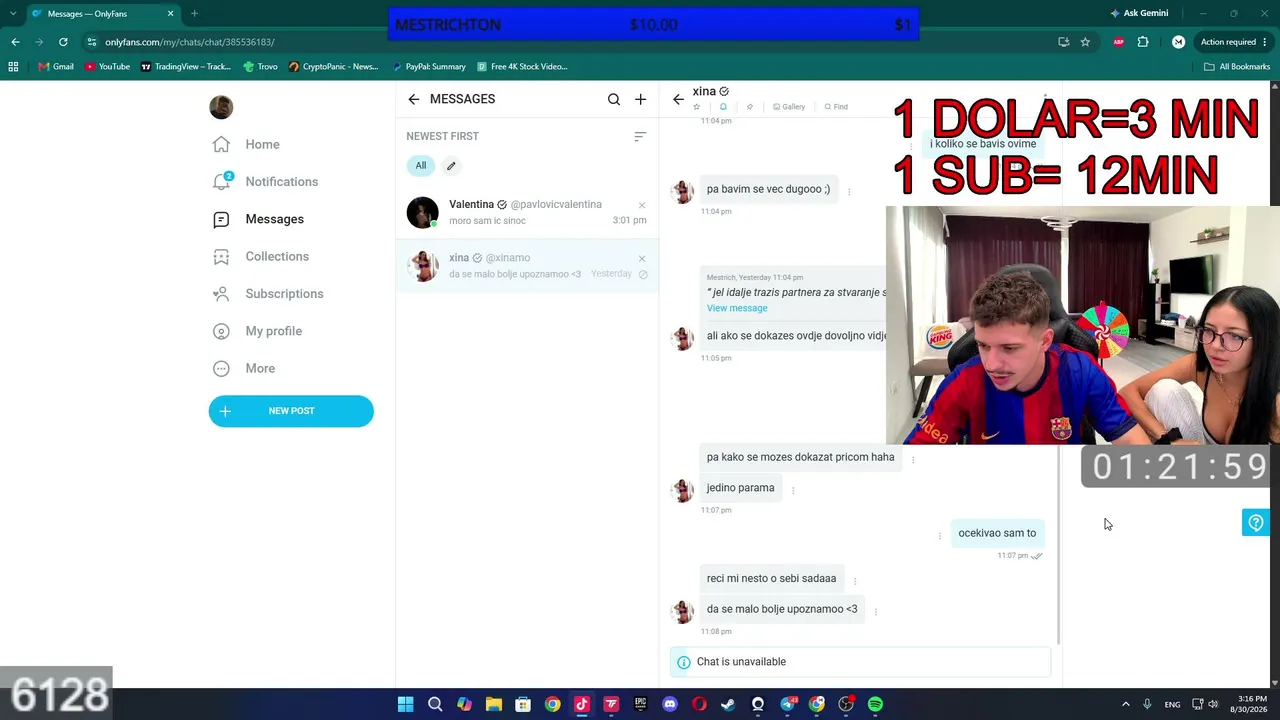Image resolution: width=1280 pixels, height=720 pixels.
Task: Open Discord from the taskbar
Action: pyautogui.click(x=670, y=704)
